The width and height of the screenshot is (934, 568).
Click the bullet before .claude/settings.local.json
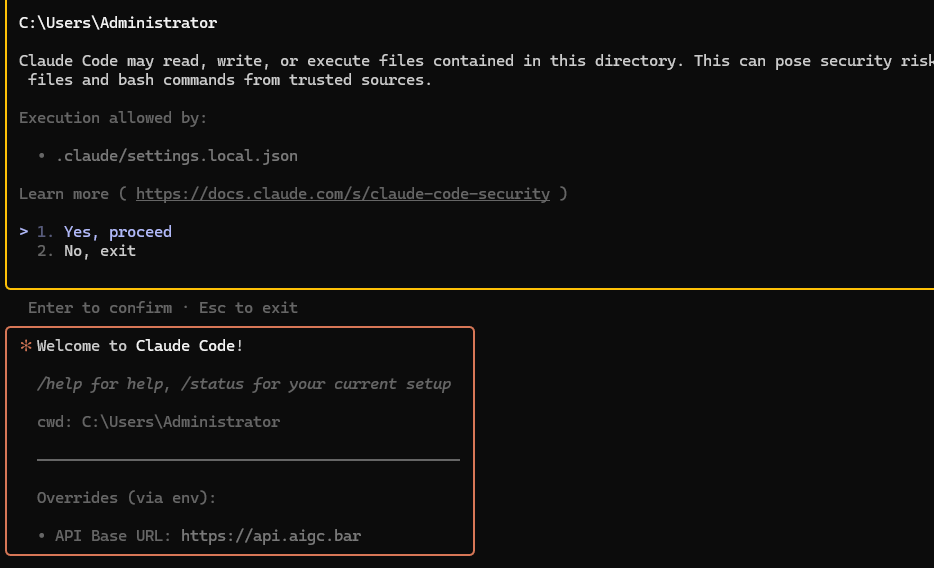tap(42, 156)
